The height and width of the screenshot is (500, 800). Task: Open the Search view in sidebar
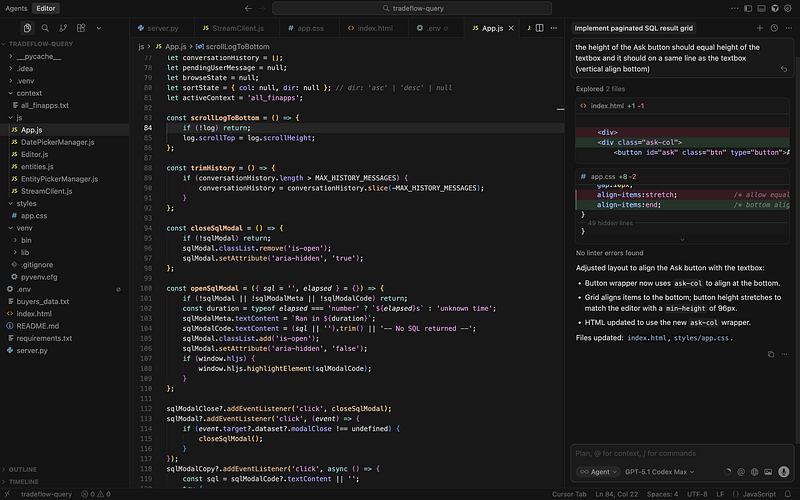[45, 28]
